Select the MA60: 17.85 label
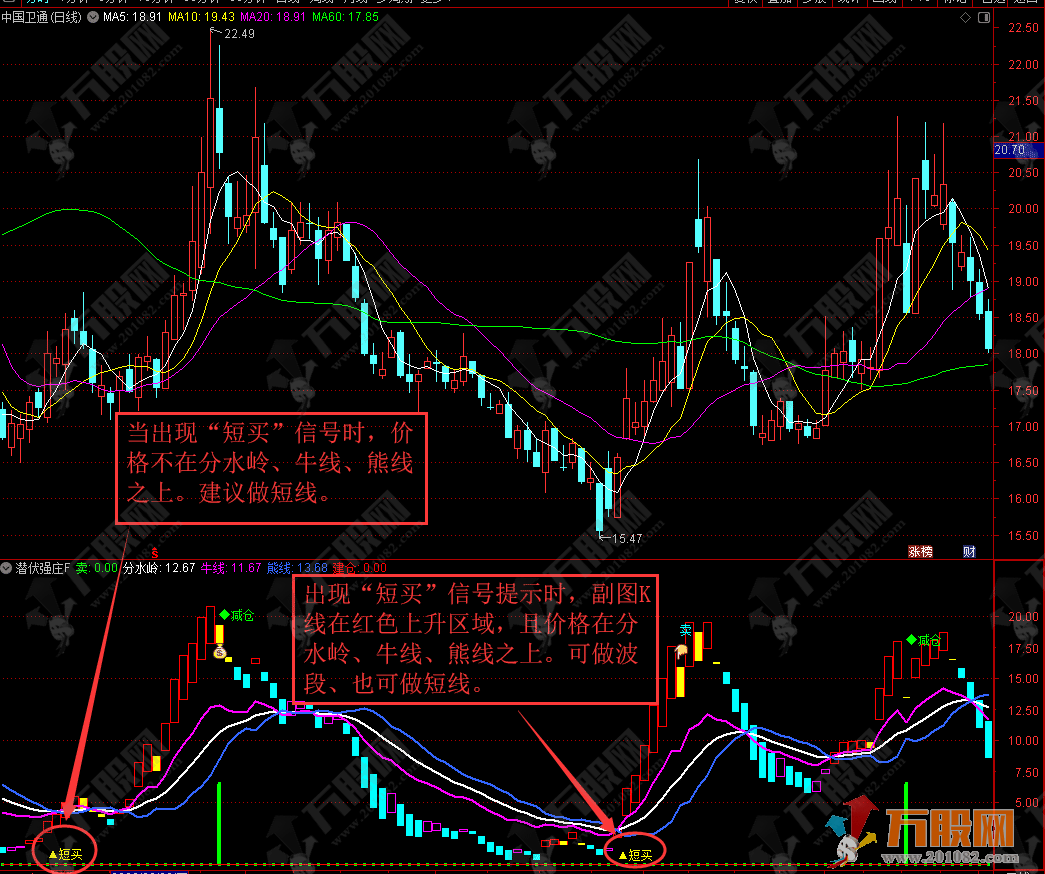 (345, 17)
